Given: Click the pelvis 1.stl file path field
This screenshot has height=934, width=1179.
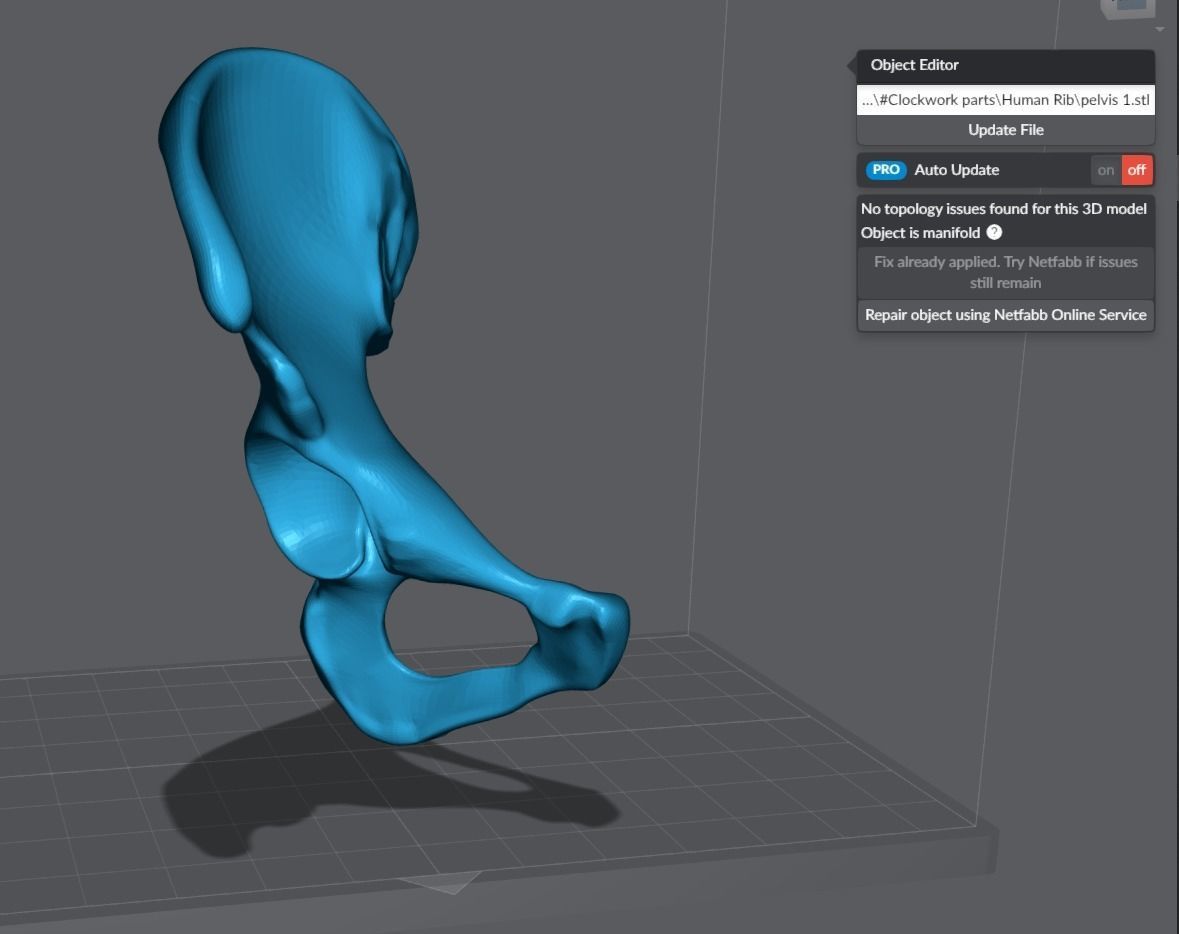Looking at the screenshot, I should (x=1005, y=99).
